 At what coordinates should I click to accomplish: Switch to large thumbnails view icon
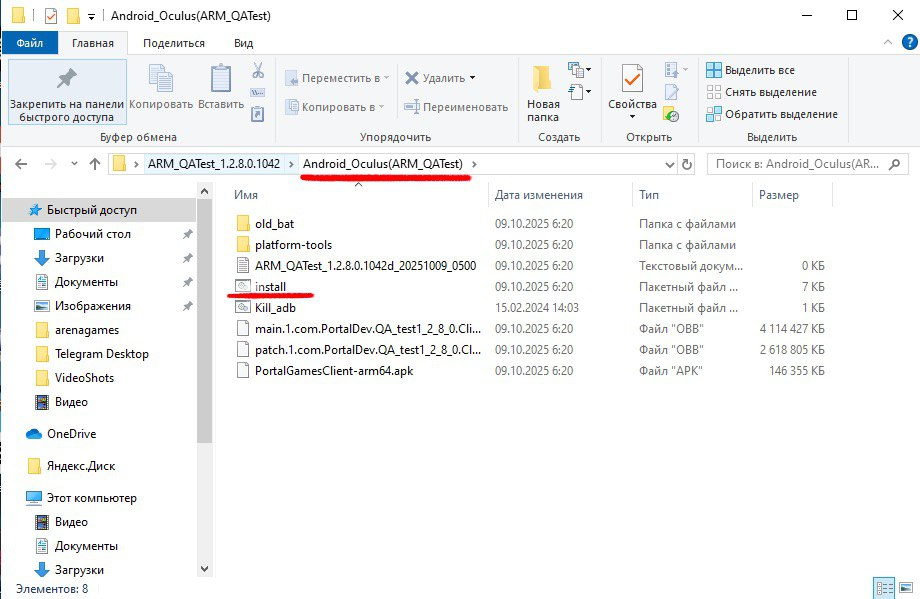click(x=904, y=587)
